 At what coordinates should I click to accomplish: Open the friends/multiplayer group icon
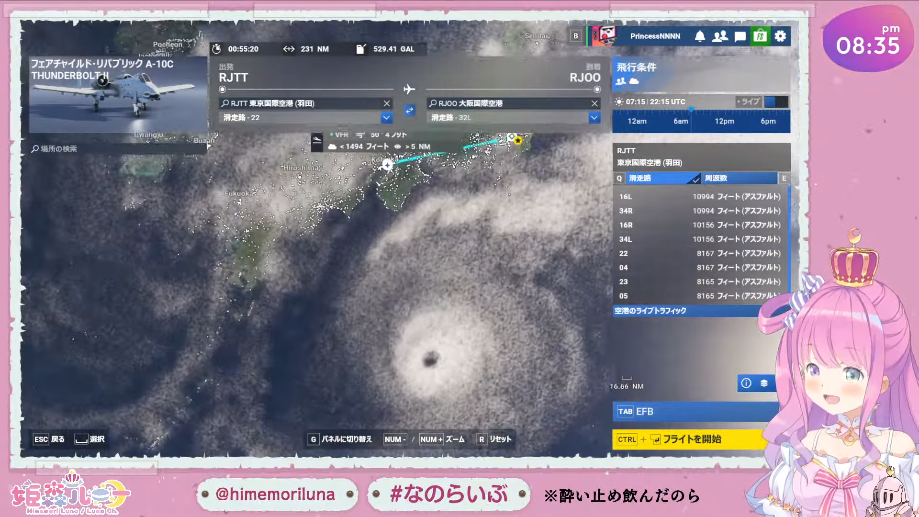(720, 36)
